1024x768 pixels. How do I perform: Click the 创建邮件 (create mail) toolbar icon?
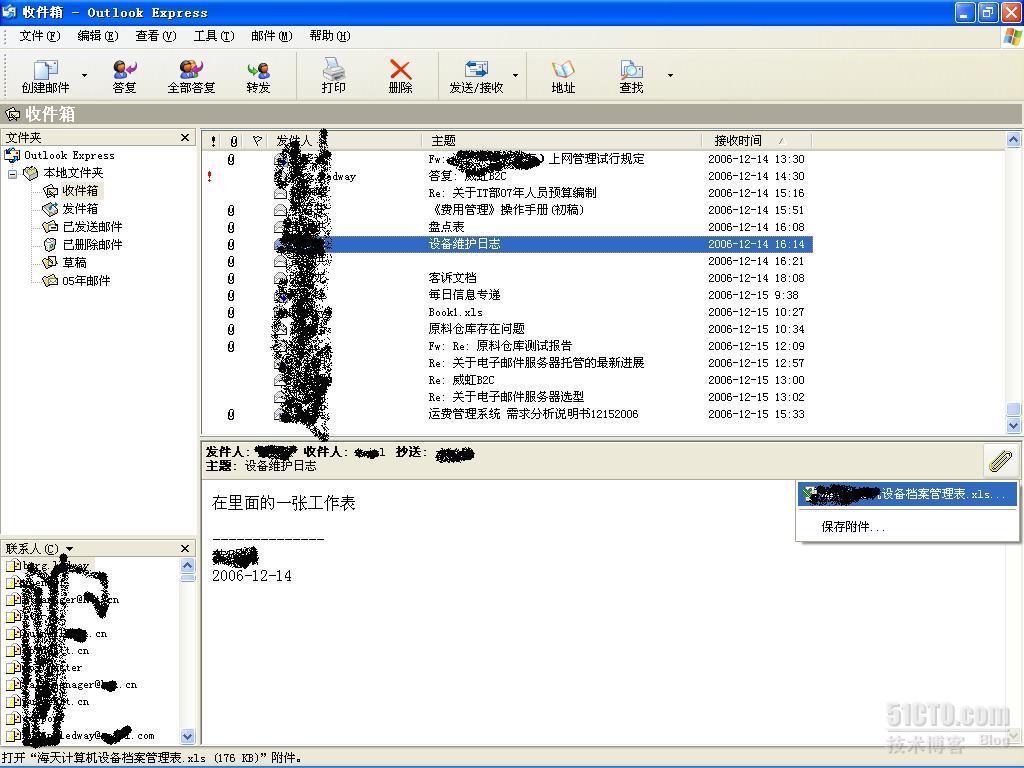coord(45,76)
